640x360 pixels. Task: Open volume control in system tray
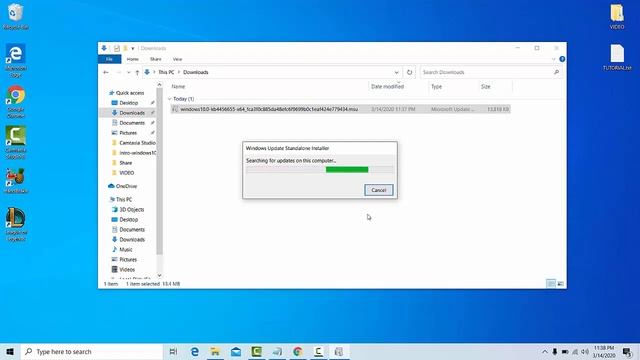[x=585, y=351]
